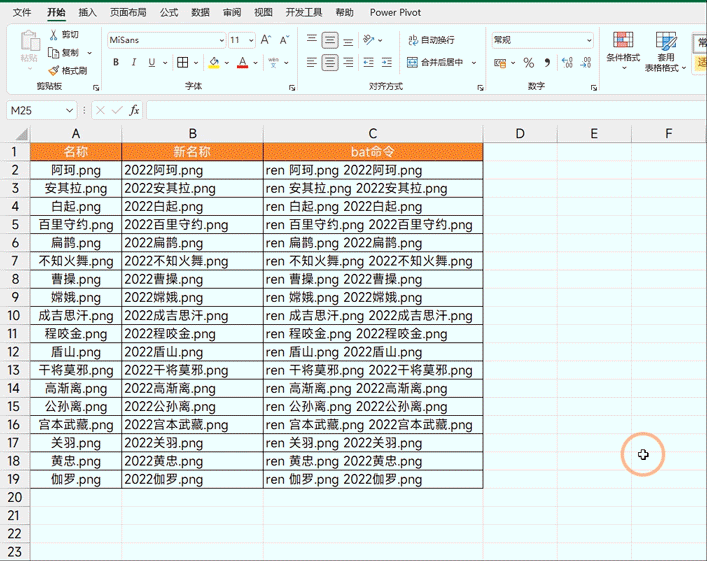The height and width of the screenshot is (561, 707).
Task: Click the select-all corner triangle
Action: (x=21, y=134)
